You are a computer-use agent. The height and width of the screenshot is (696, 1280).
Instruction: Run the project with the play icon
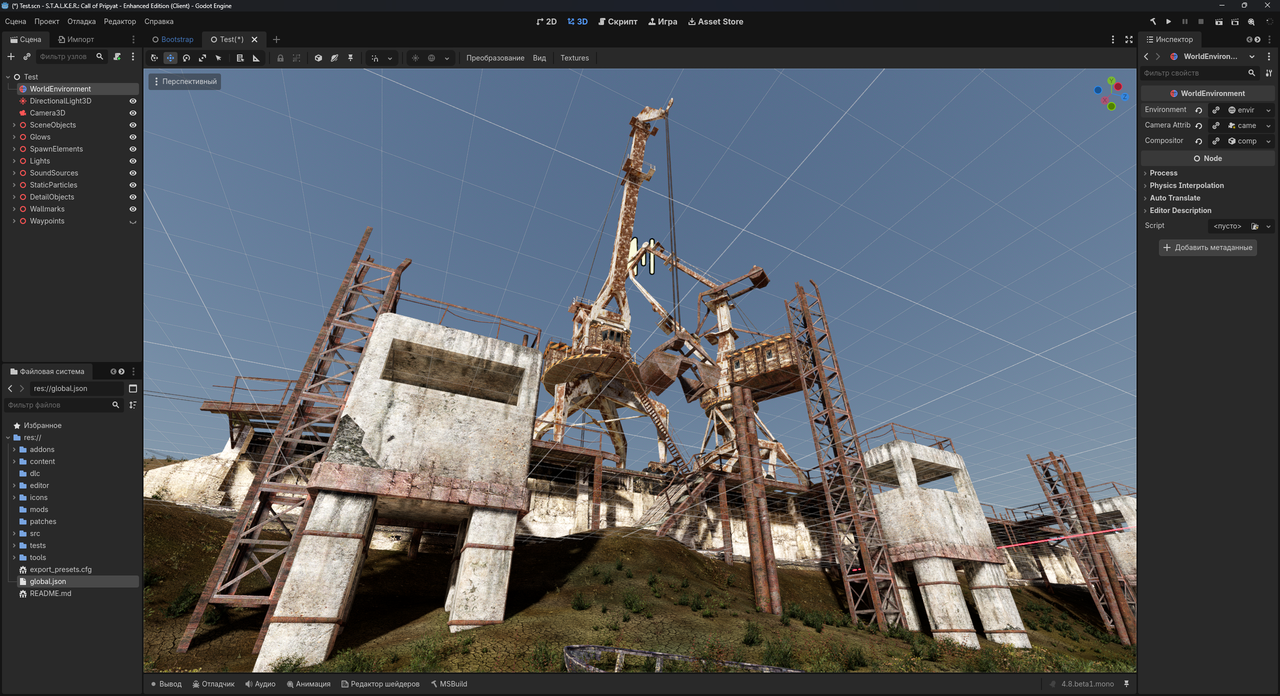pos(1168,21)
